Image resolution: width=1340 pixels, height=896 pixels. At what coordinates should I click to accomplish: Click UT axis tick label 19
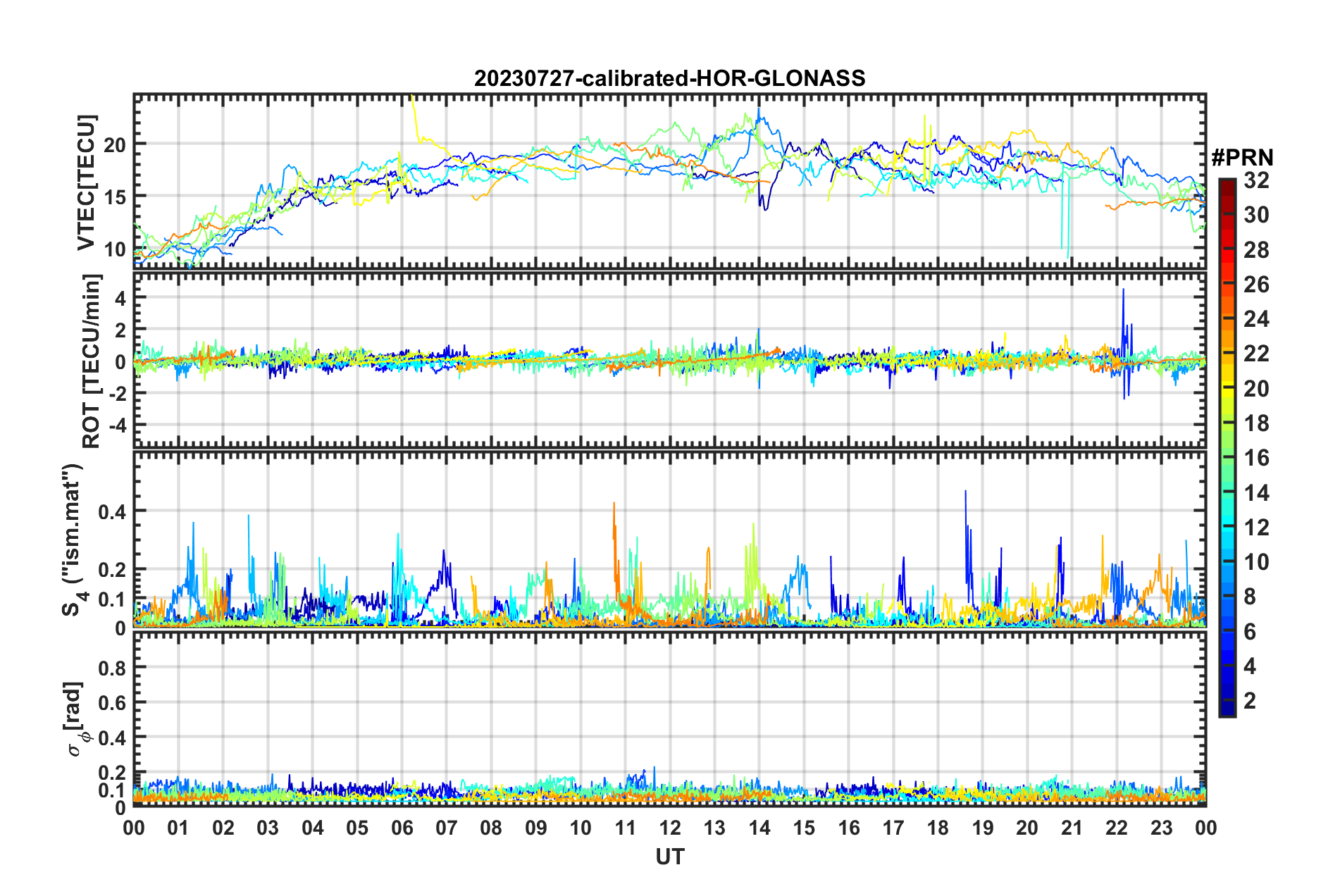983,828
